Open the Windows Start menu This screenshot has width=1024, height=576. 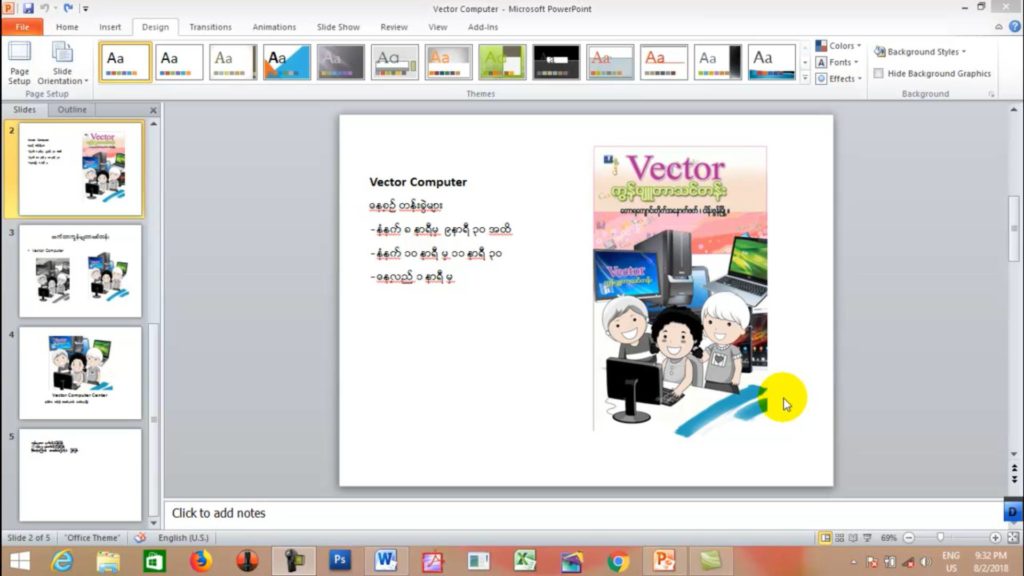(x=20, y=561)
